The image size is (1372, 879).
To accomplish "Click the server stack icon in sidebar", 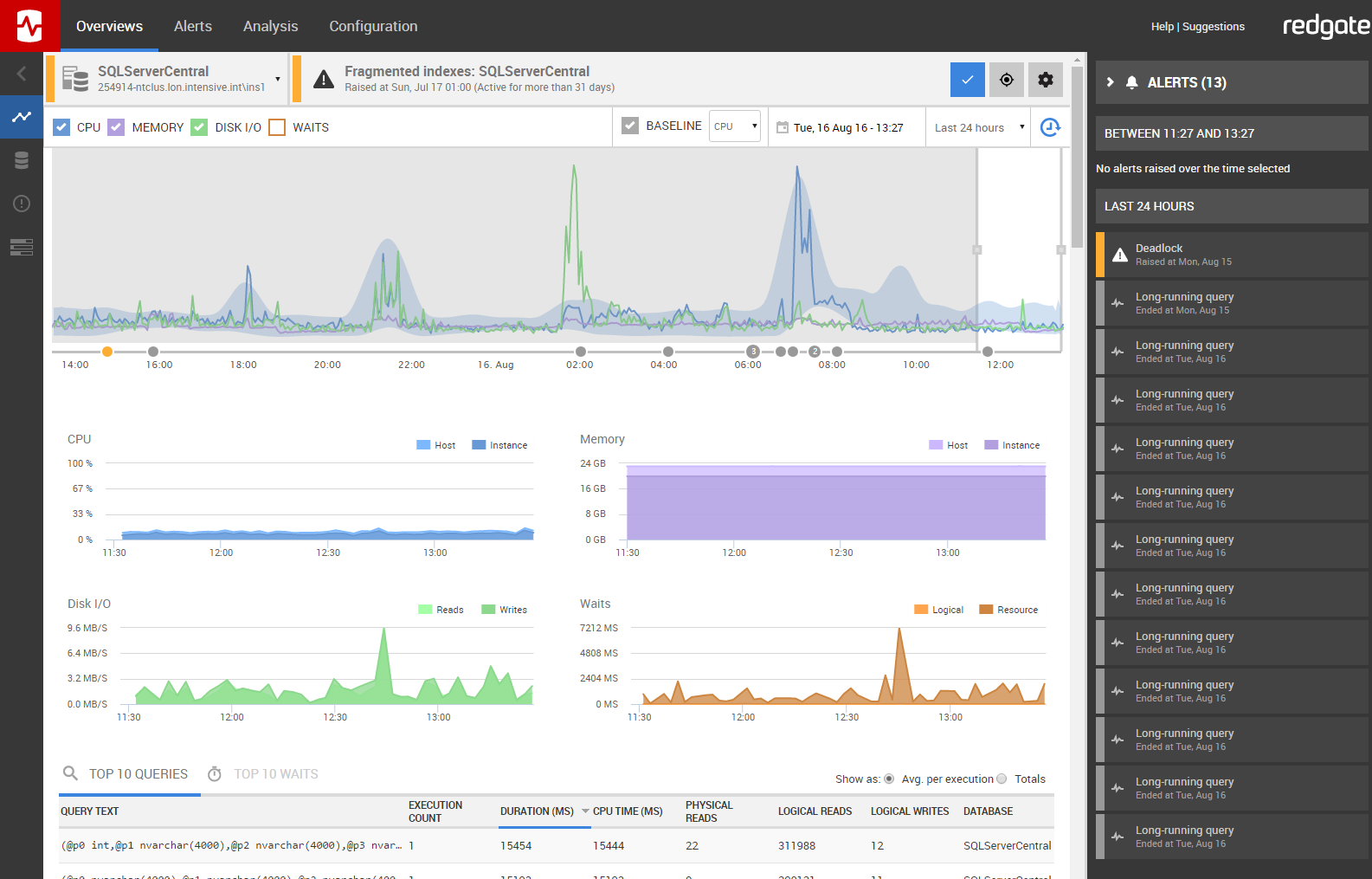I will tap(22, 247).
